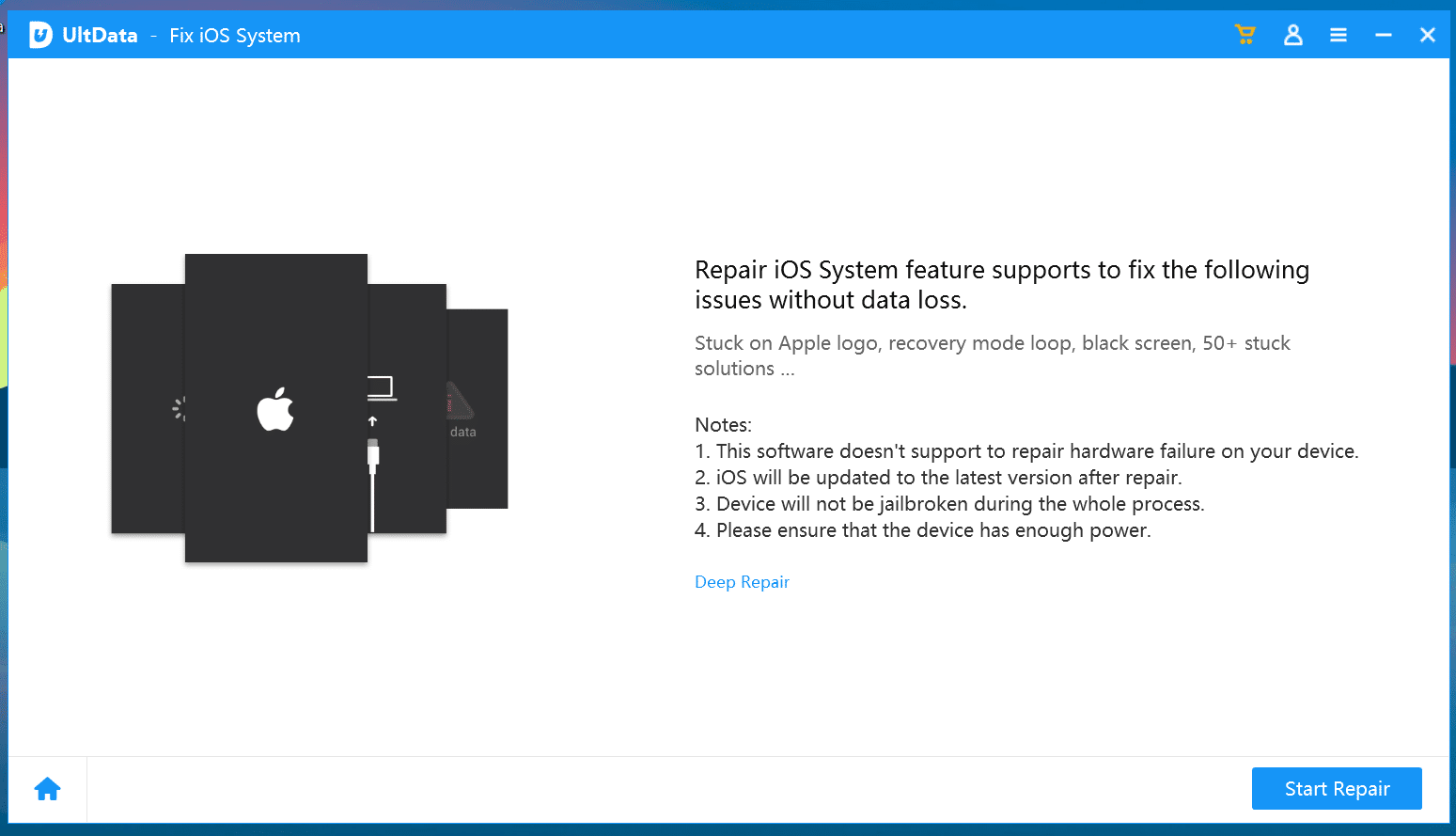This screenshot has width=1456, height=836.
Task: Close the UltData window
Action: (1428, 35)
